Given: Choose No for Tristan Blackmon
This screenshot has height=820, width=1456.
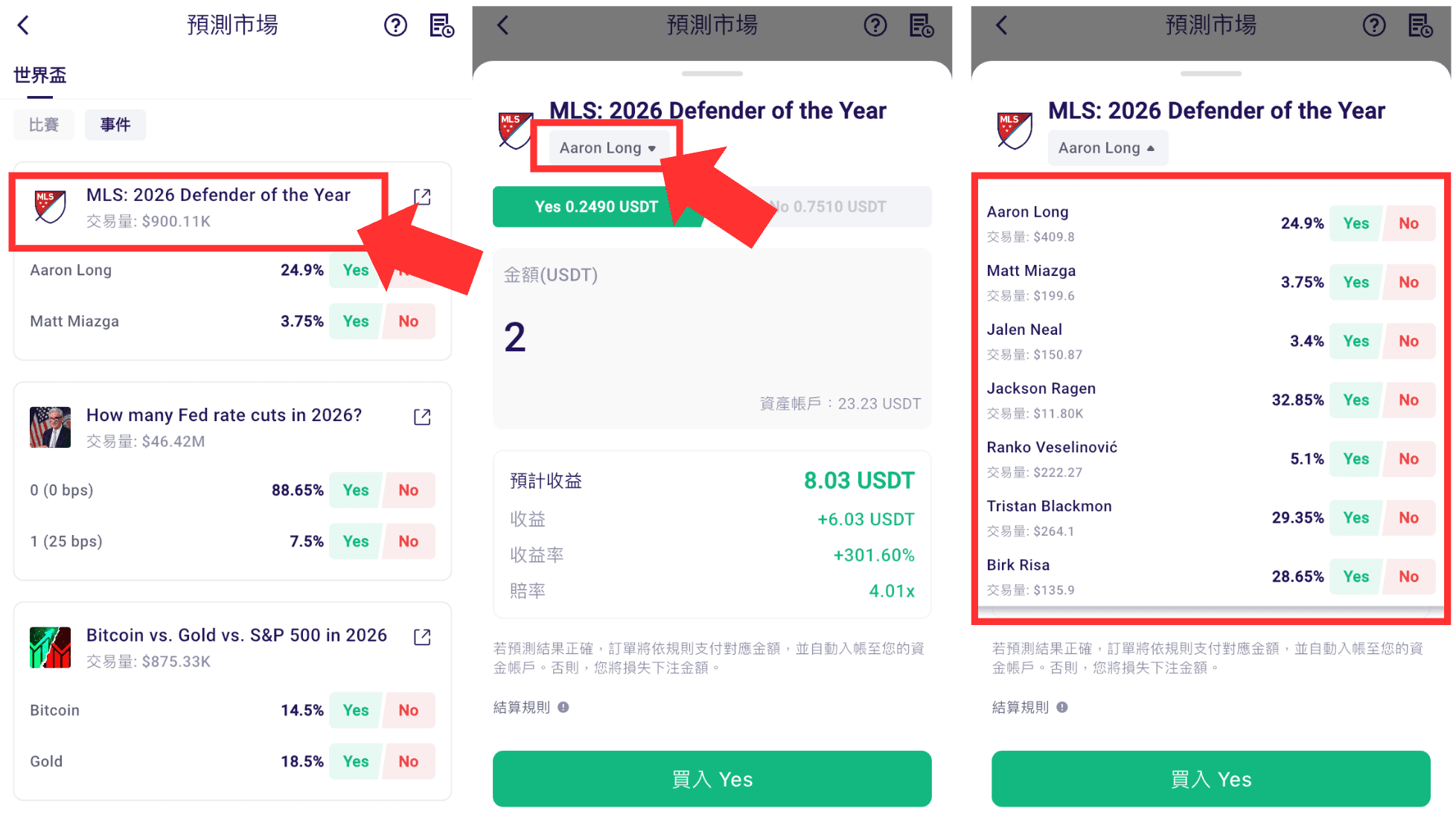Looking at the screenshot, I should [1409, 517].
